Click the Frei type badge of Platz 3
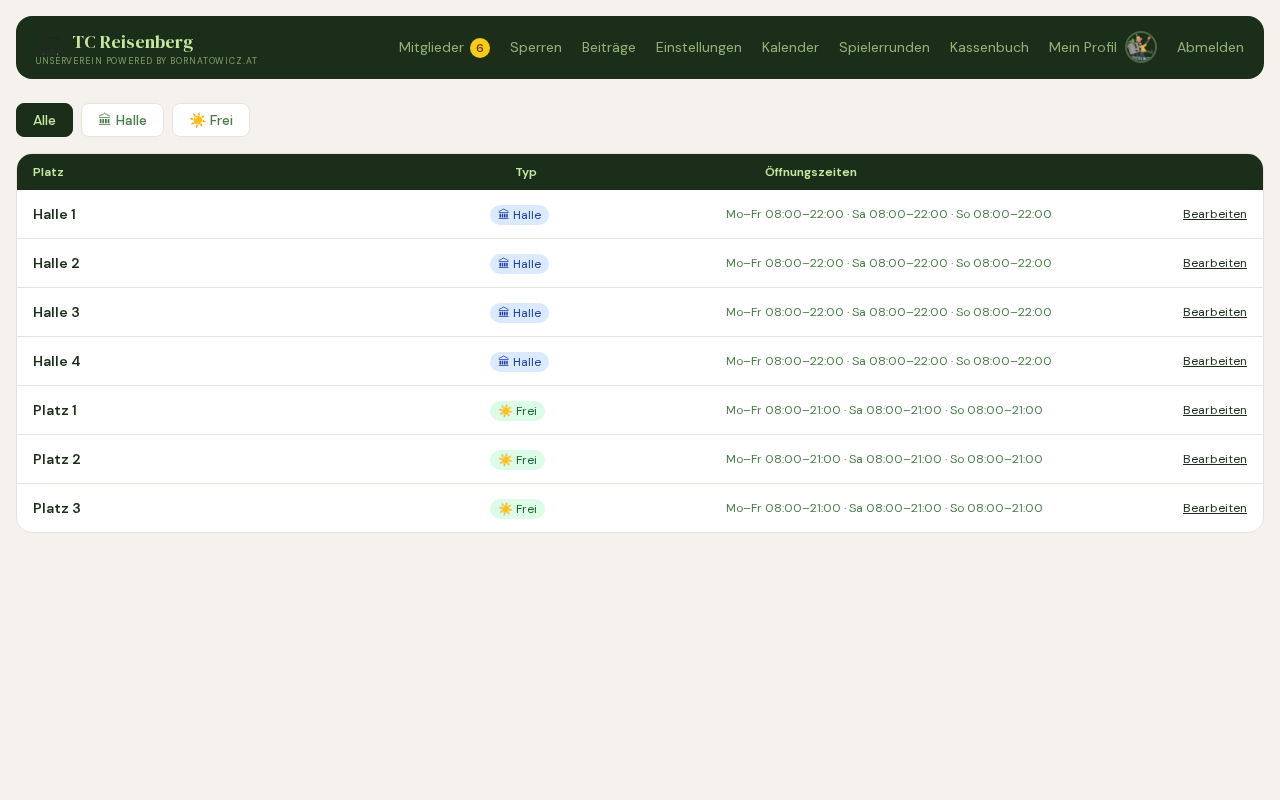This screenshot has width=1280, height=800. (517, 509)
